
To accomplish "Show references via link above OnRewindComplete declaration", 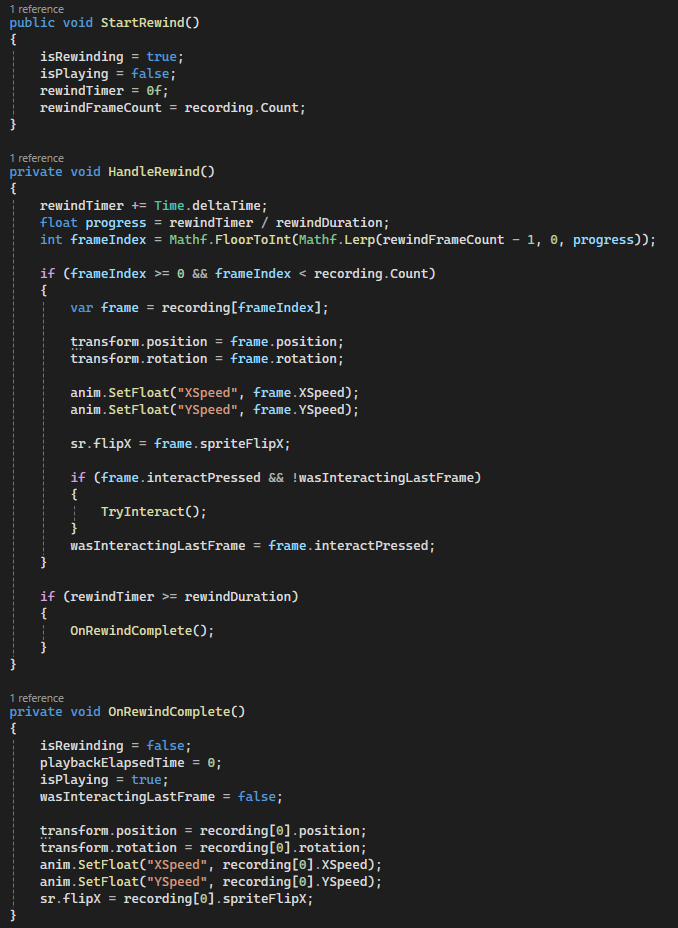I will point(36,698).
